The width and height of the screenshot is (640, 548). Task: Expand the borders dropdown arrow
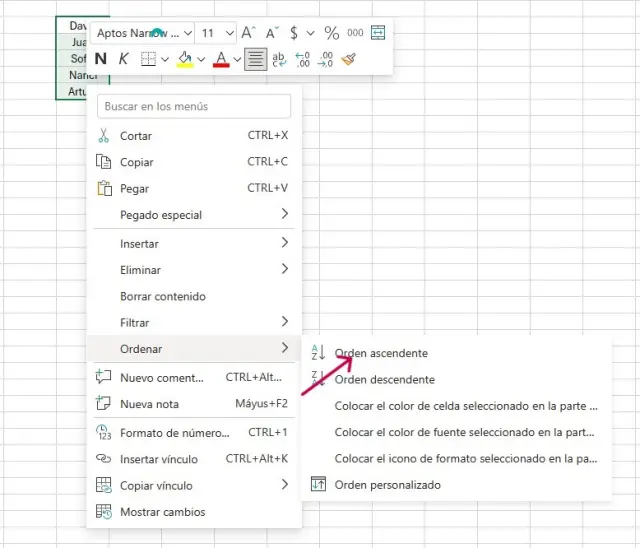165,59
